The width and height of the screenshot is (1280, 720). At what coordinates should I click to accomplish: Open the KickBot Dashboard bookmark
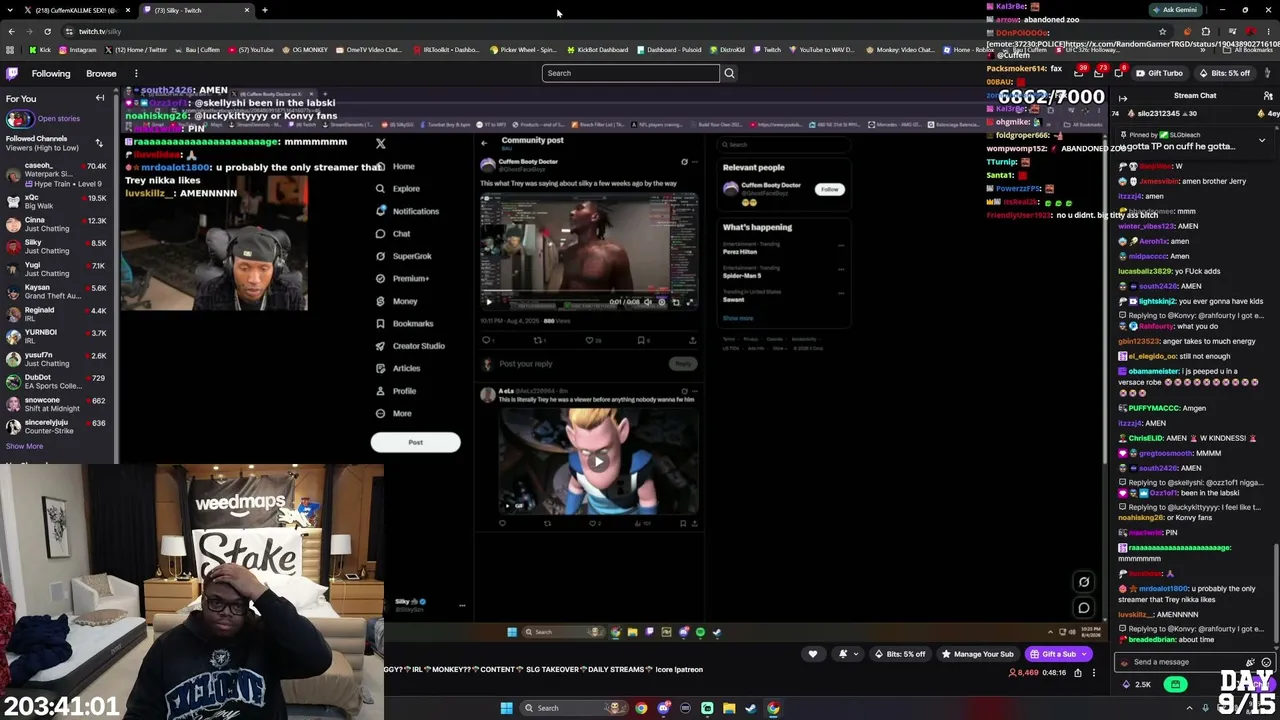(597, 50)
